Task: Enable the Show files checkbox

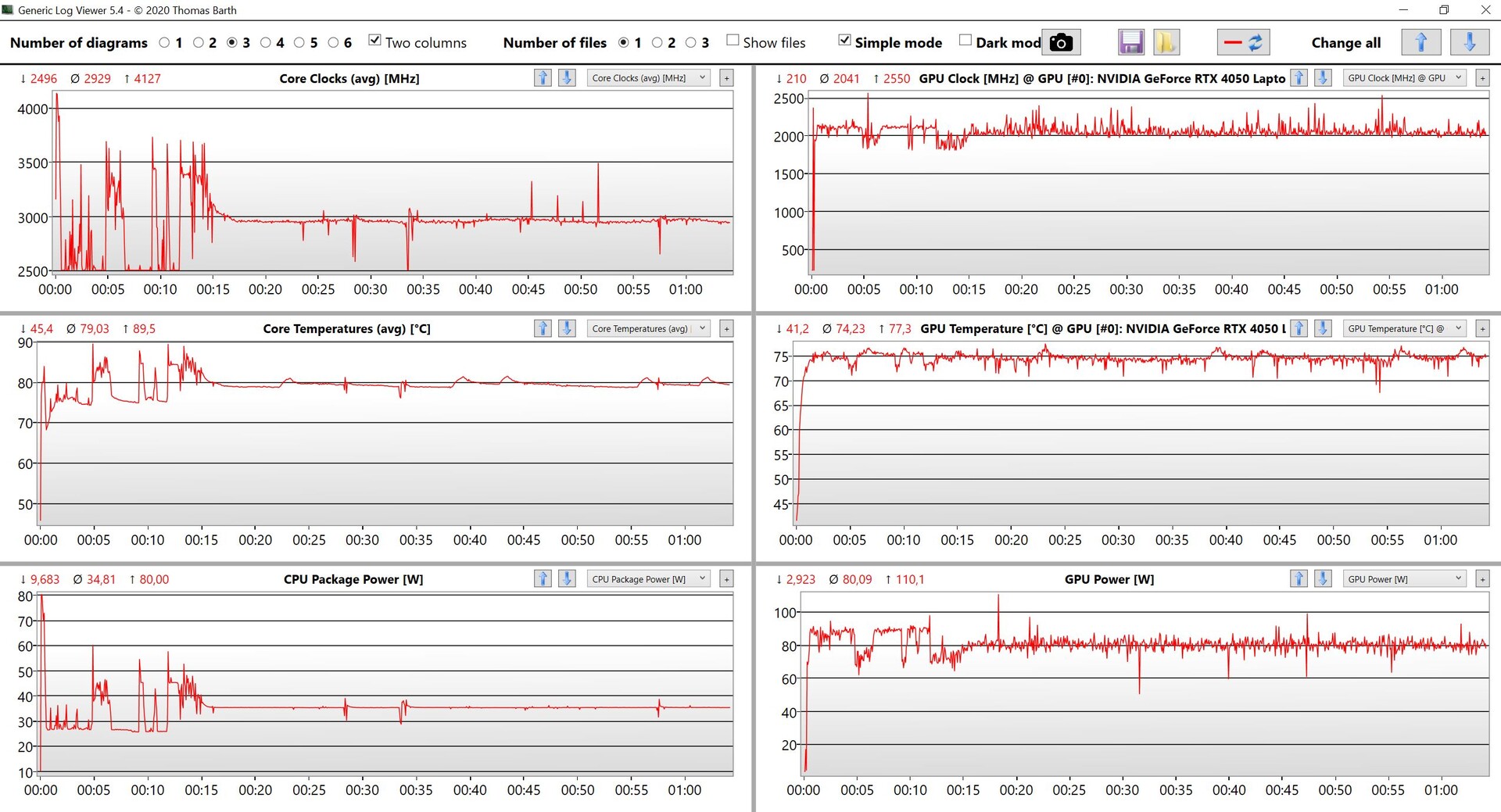Action: point(733,41)
